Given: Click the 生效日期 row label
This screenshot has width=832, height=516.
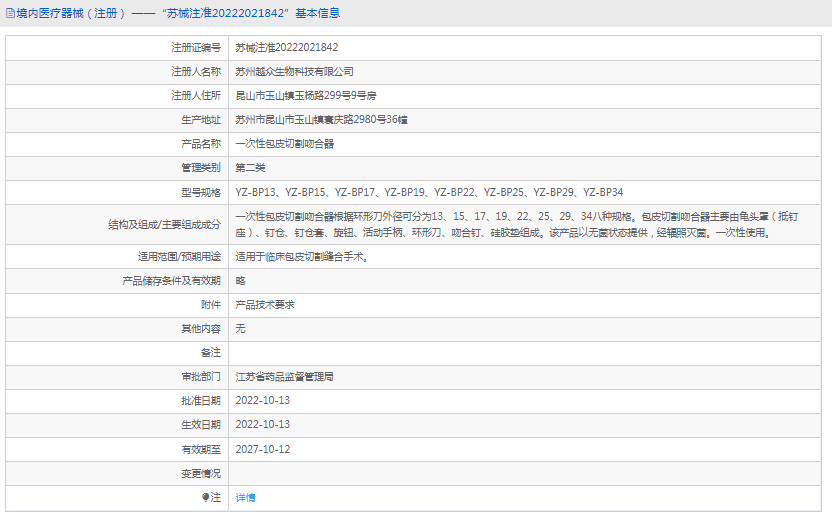Looking at the screenshot, I should click(201, 424).
